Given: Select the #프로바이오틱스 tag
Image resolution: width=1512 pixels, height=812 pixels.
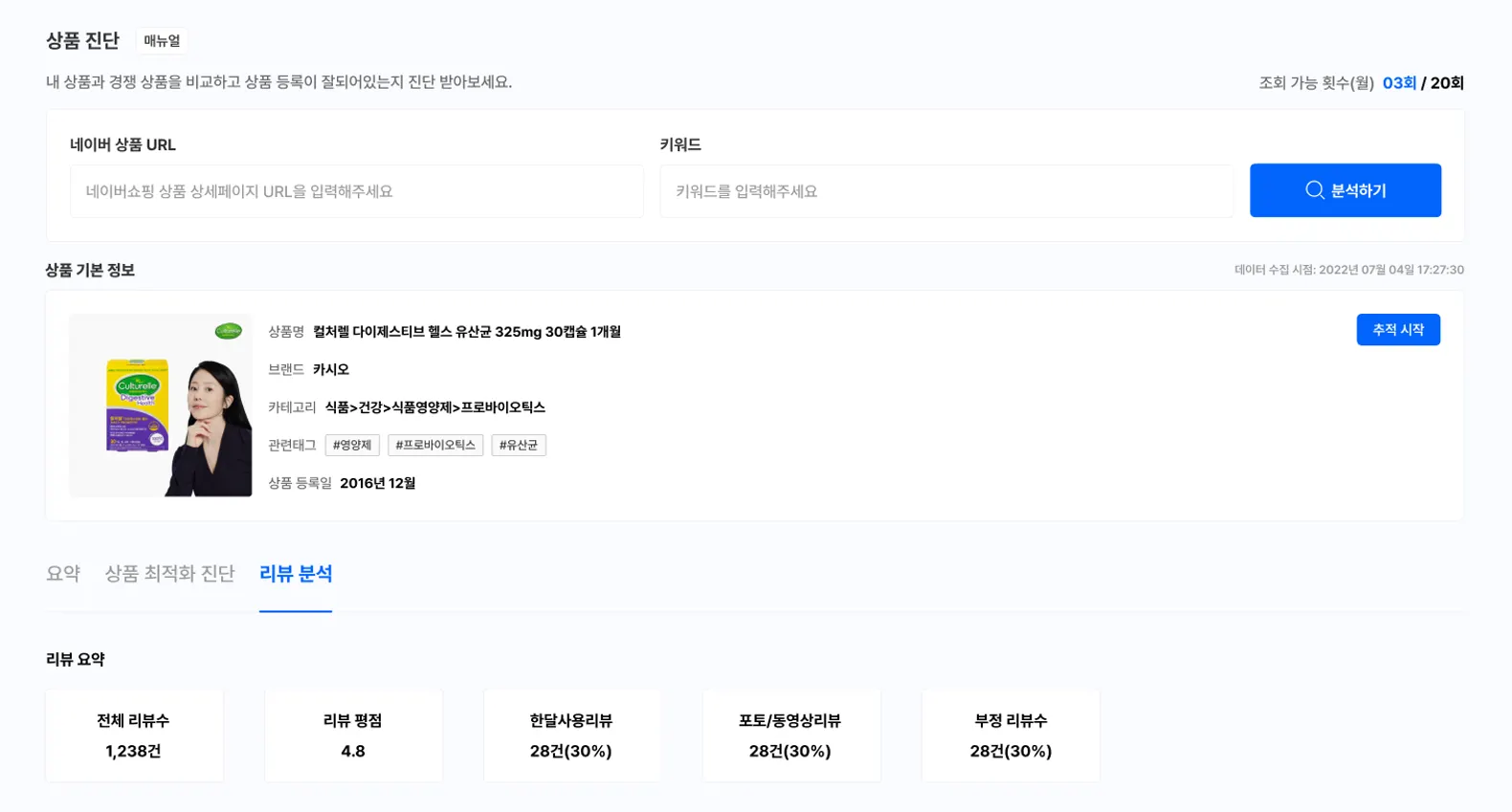Looking at the screenshot, I should point(435,446).
